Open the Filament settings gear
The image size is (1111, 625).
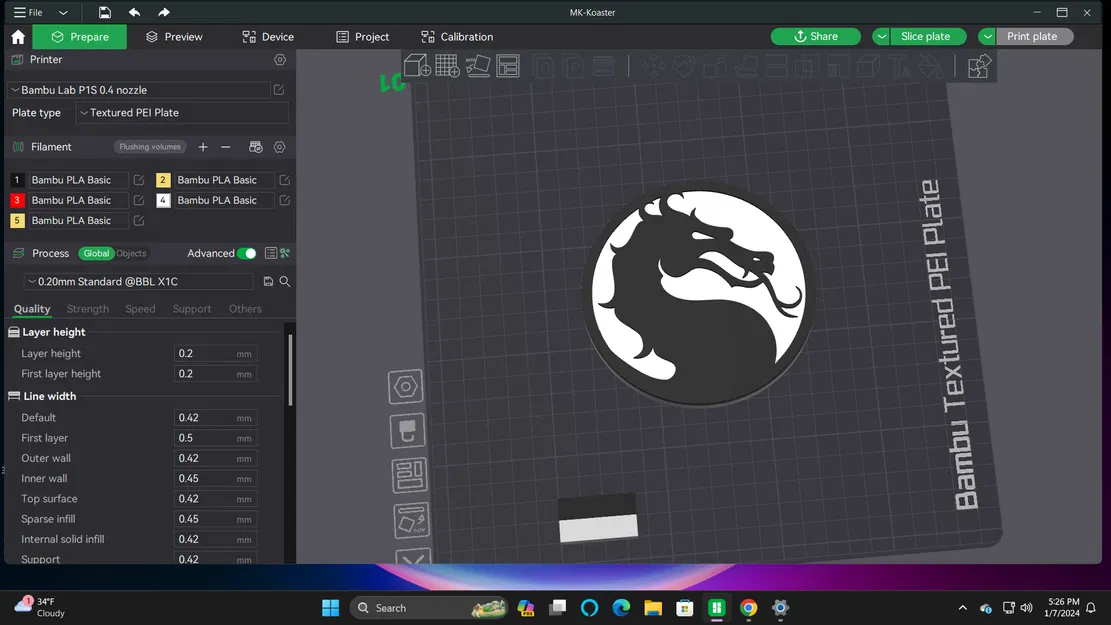[x=279, y=146]
